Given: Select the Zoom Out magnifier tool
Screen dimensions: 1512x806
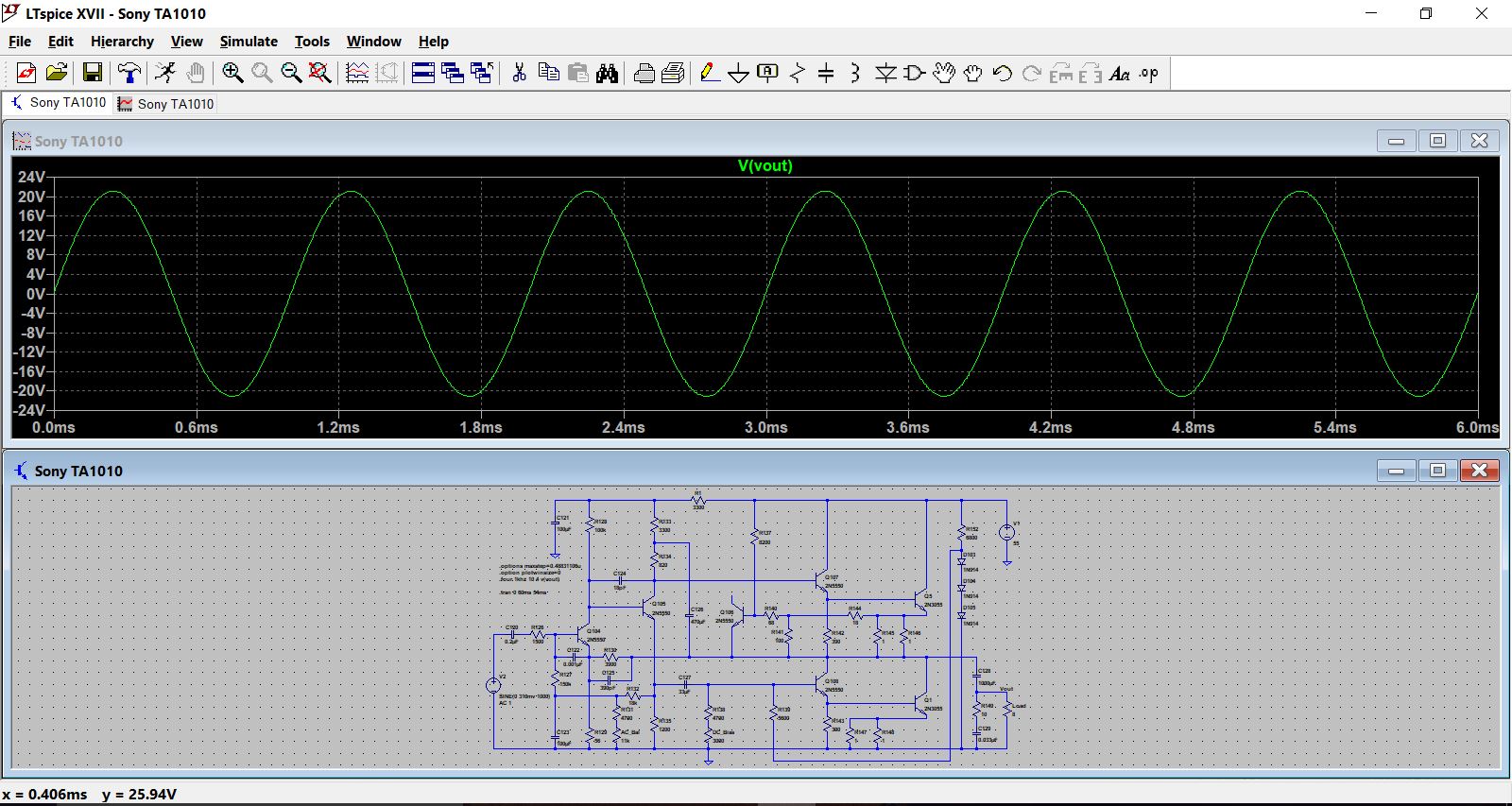Looking at the screenshot, I should (291, 73).
